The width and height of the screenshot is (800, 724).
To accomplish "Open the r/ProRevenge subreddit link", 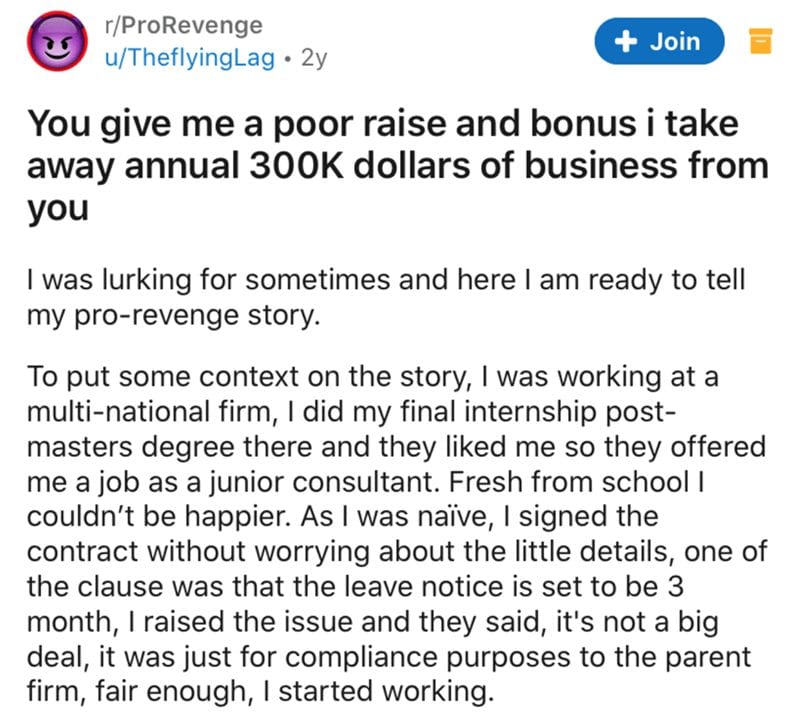I will tap(184, 25).
